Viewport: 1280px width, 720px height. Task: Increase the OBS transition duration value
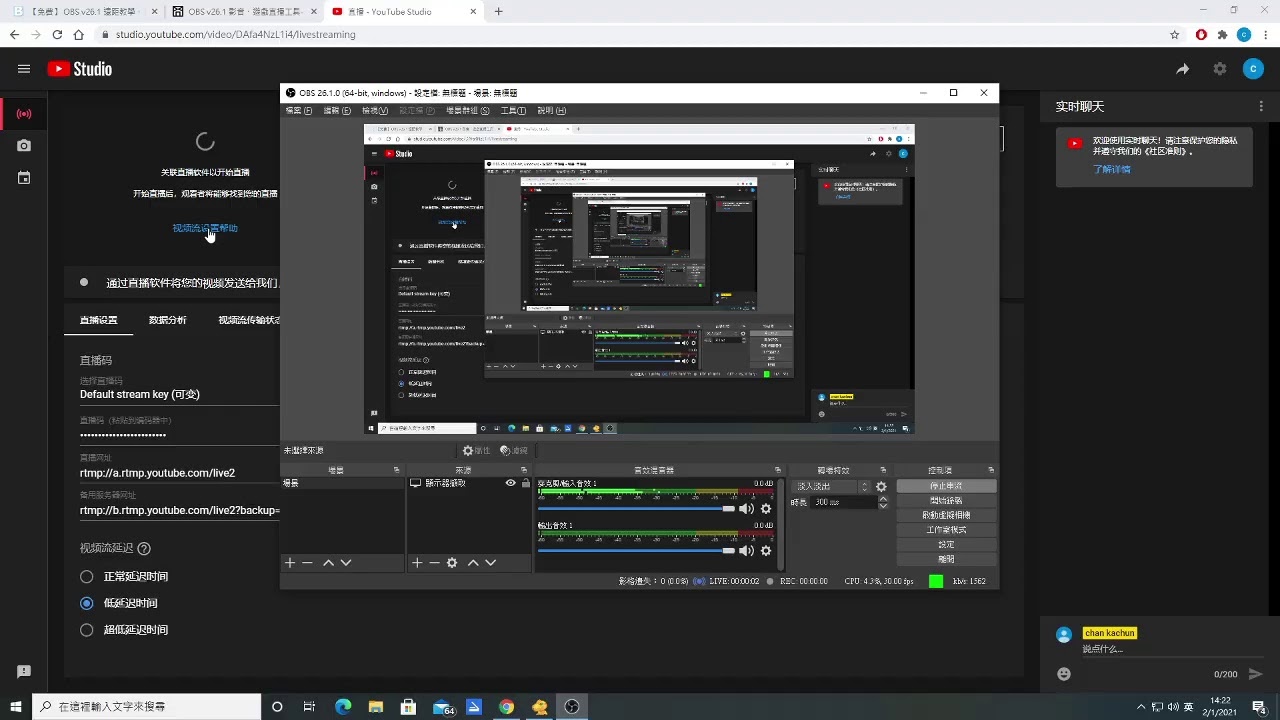click(883, 498)
